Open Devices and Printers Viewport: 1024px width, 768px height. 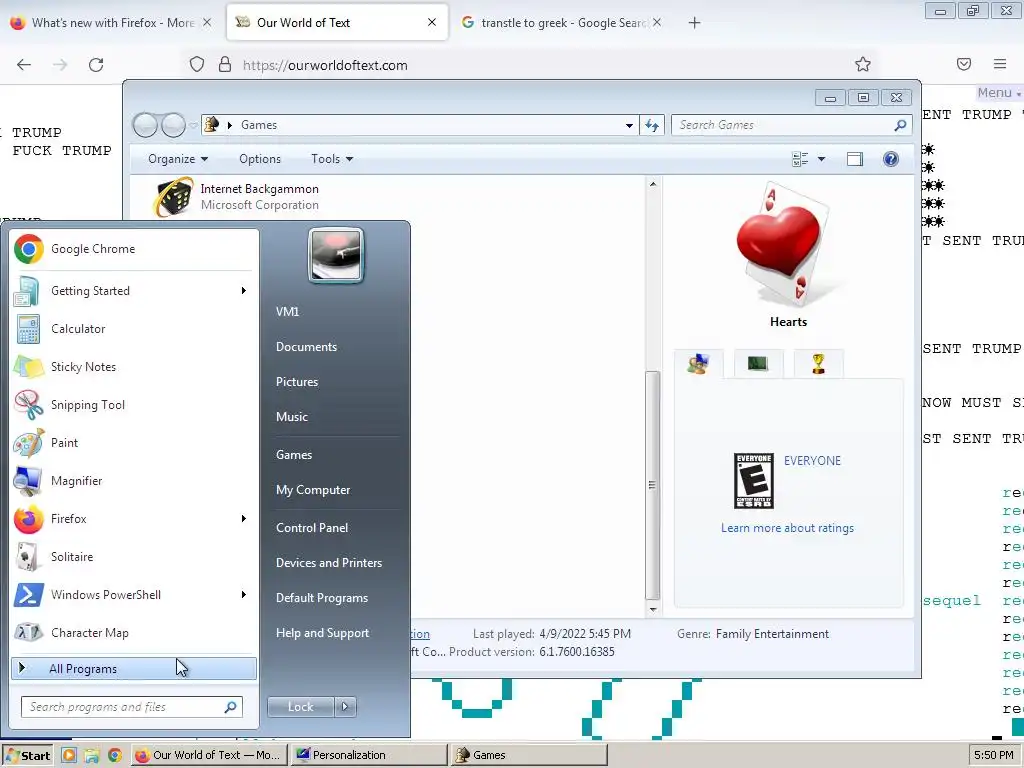tap(328, 562)
